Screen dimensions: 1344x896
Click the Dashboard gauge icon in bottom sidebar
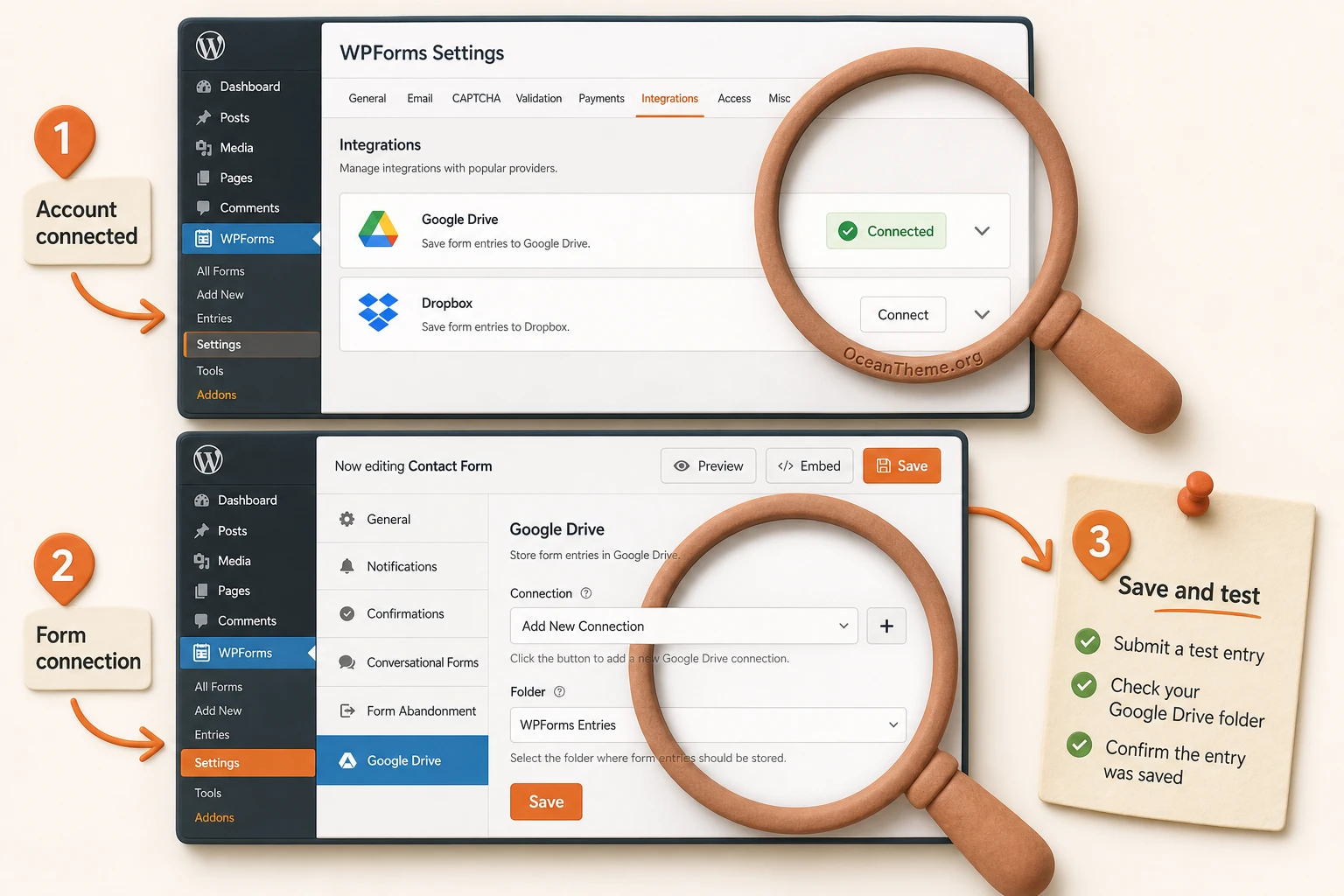(202, 500)
